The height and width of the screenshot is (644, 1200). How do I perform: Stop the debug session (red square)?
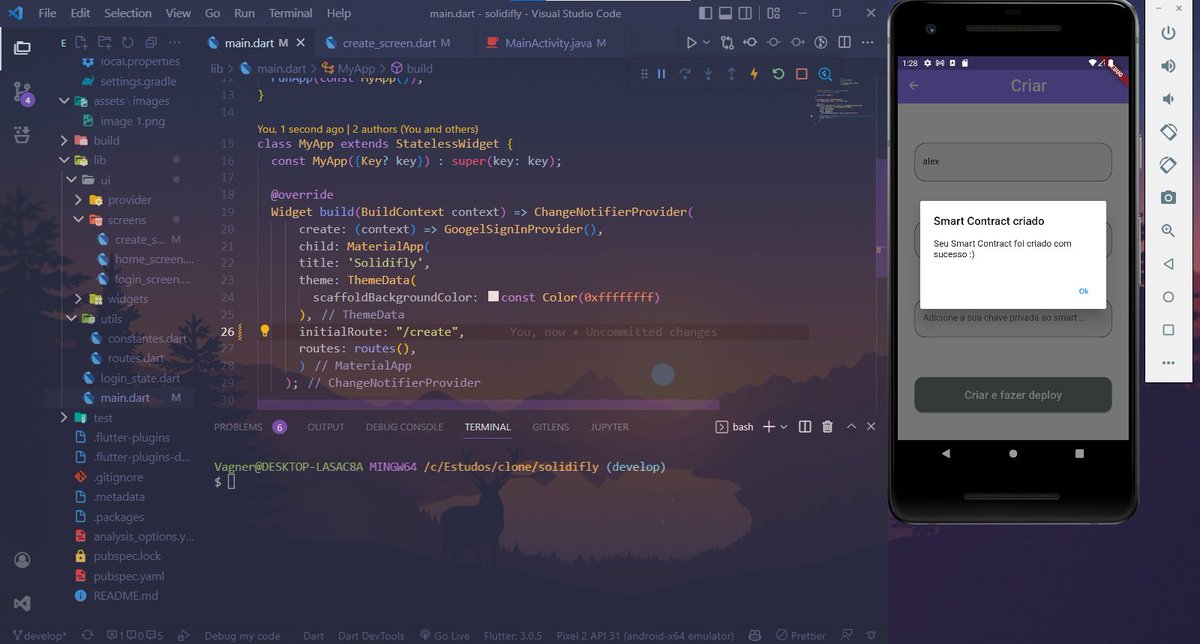pyautogui.click(x=801, y=74)
